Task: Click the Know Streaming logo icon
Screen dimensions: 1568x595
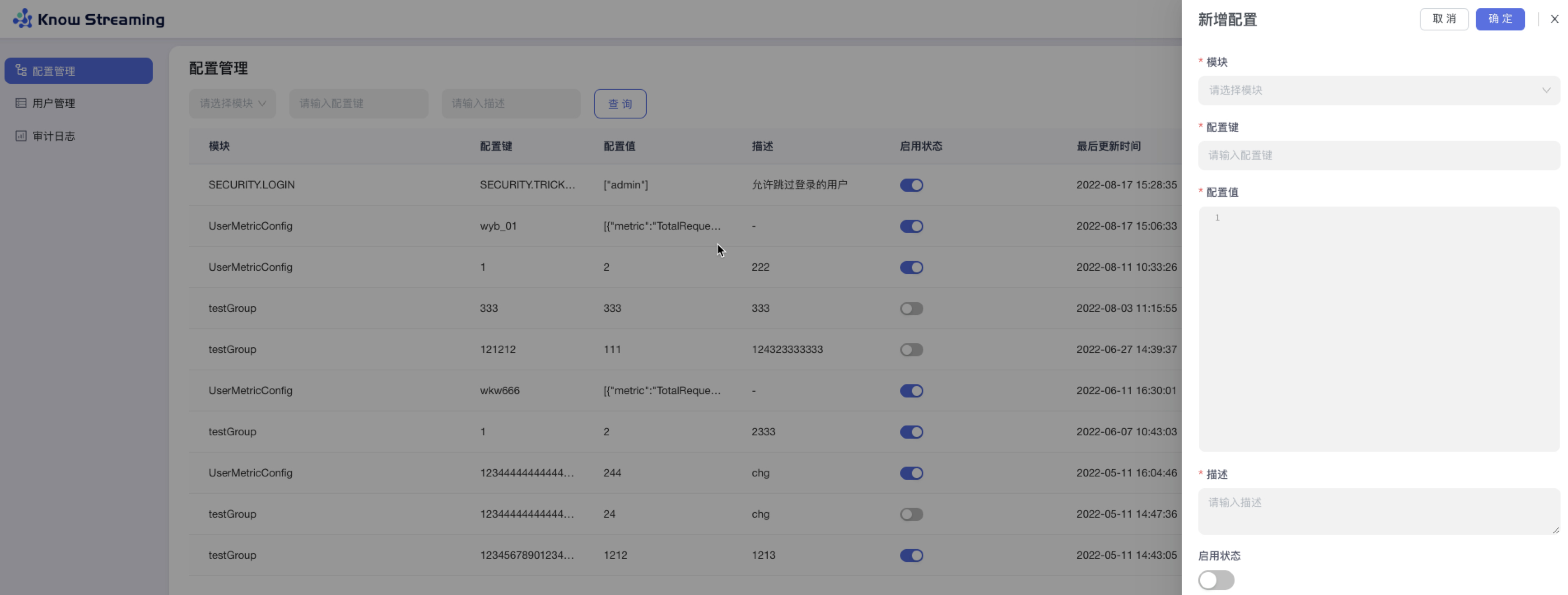Action: [23, 19]
